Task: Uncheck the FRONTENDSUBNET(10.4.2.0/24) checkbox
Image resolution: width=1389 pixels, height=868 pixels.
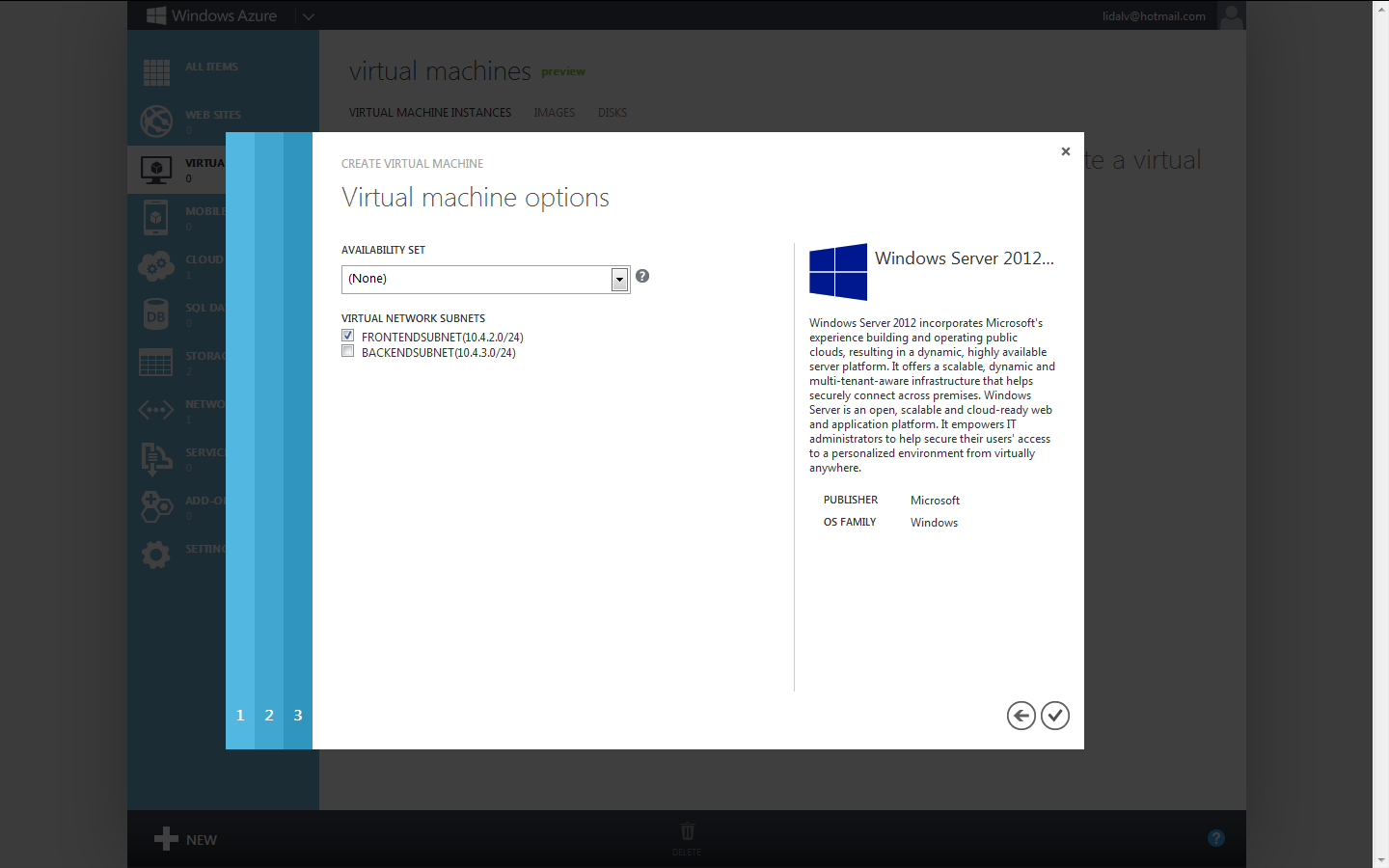Action: (348, 336)
